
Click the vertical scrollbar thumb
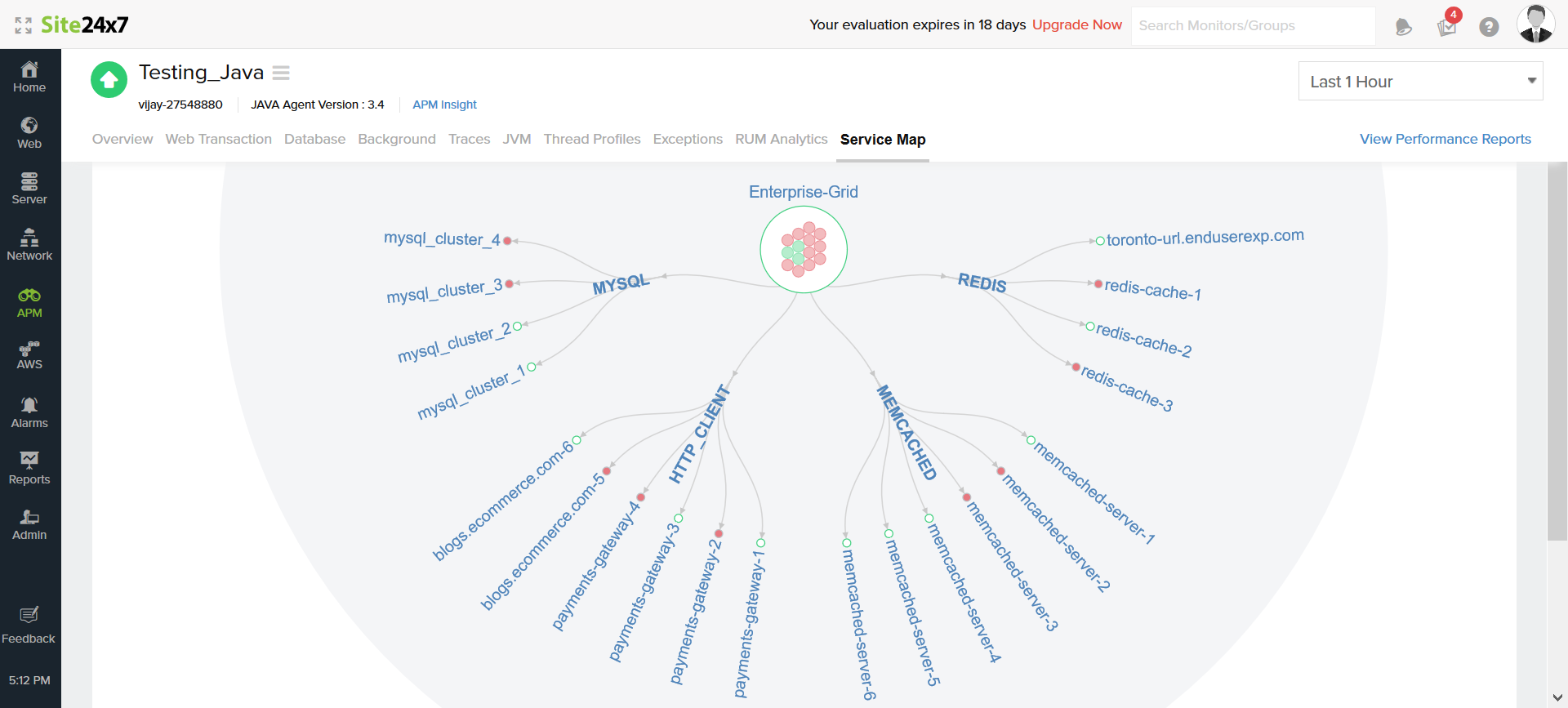tap(1557, 351)
